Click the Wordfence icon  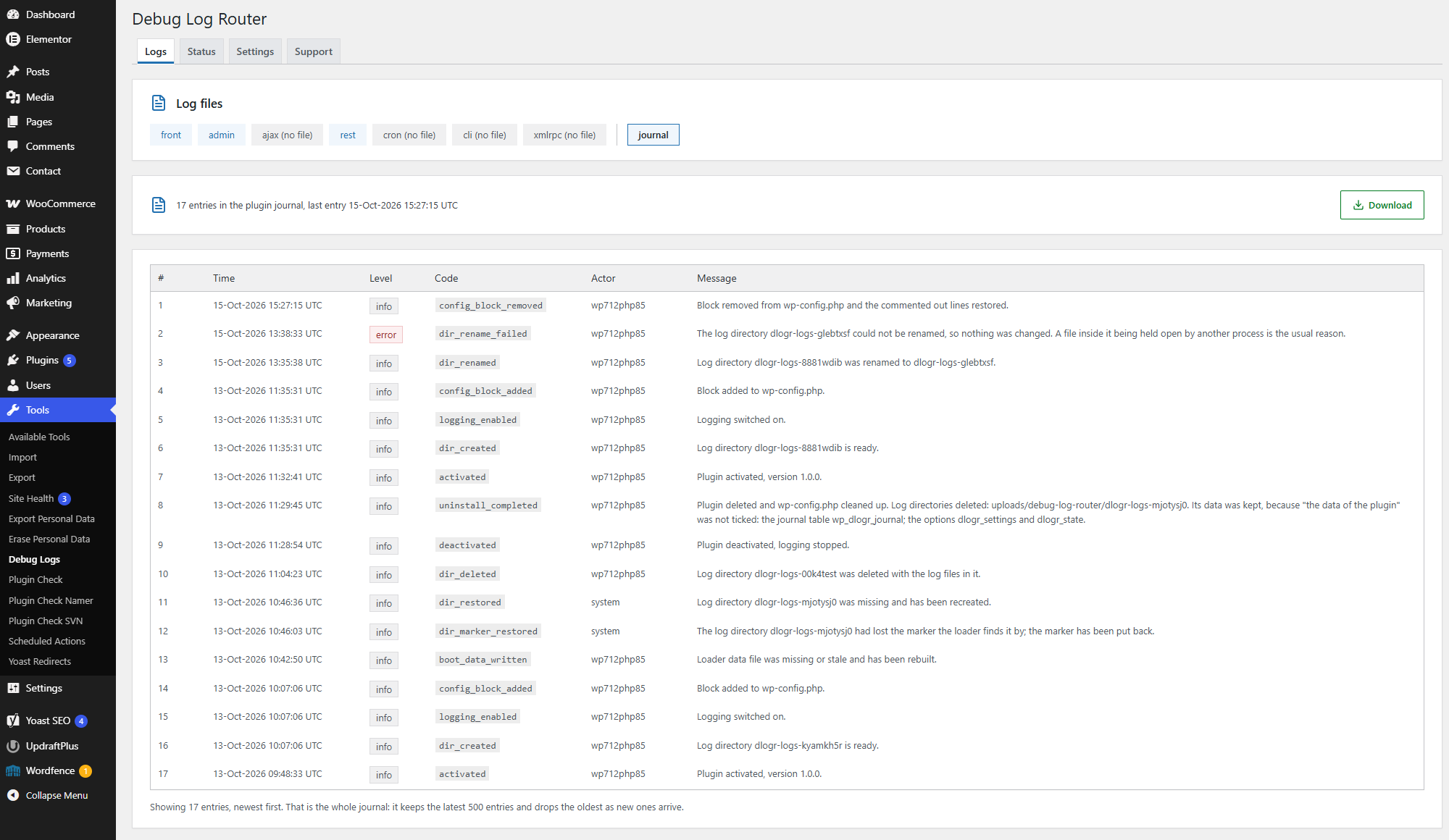click(13, 770)
